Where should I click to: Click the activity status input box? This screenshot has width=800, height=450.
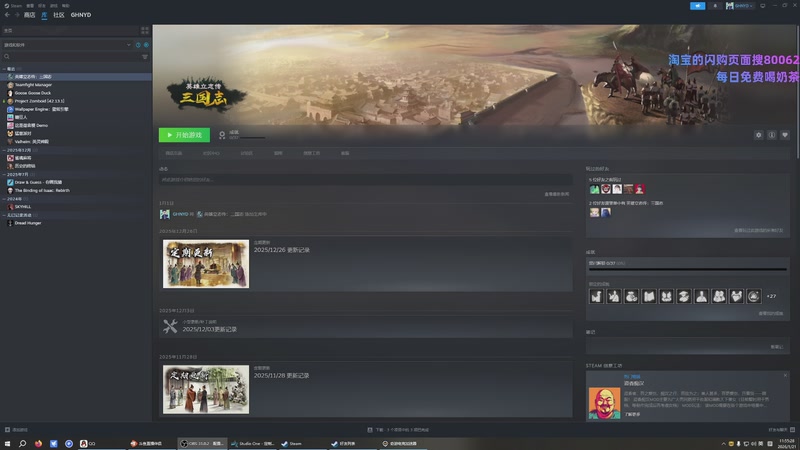365,180
